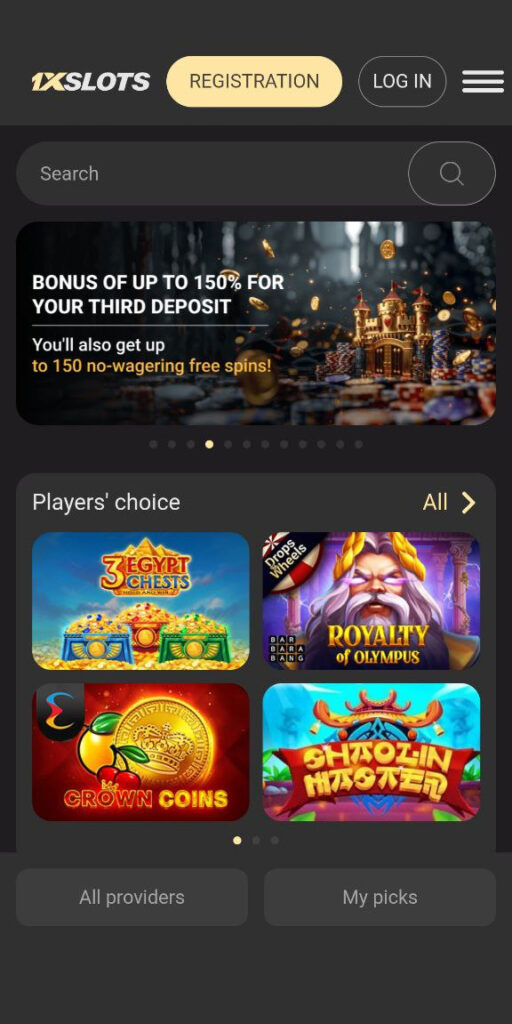Select the fifth banner carousel dot
512x1024 pixels.
point(228,444)
